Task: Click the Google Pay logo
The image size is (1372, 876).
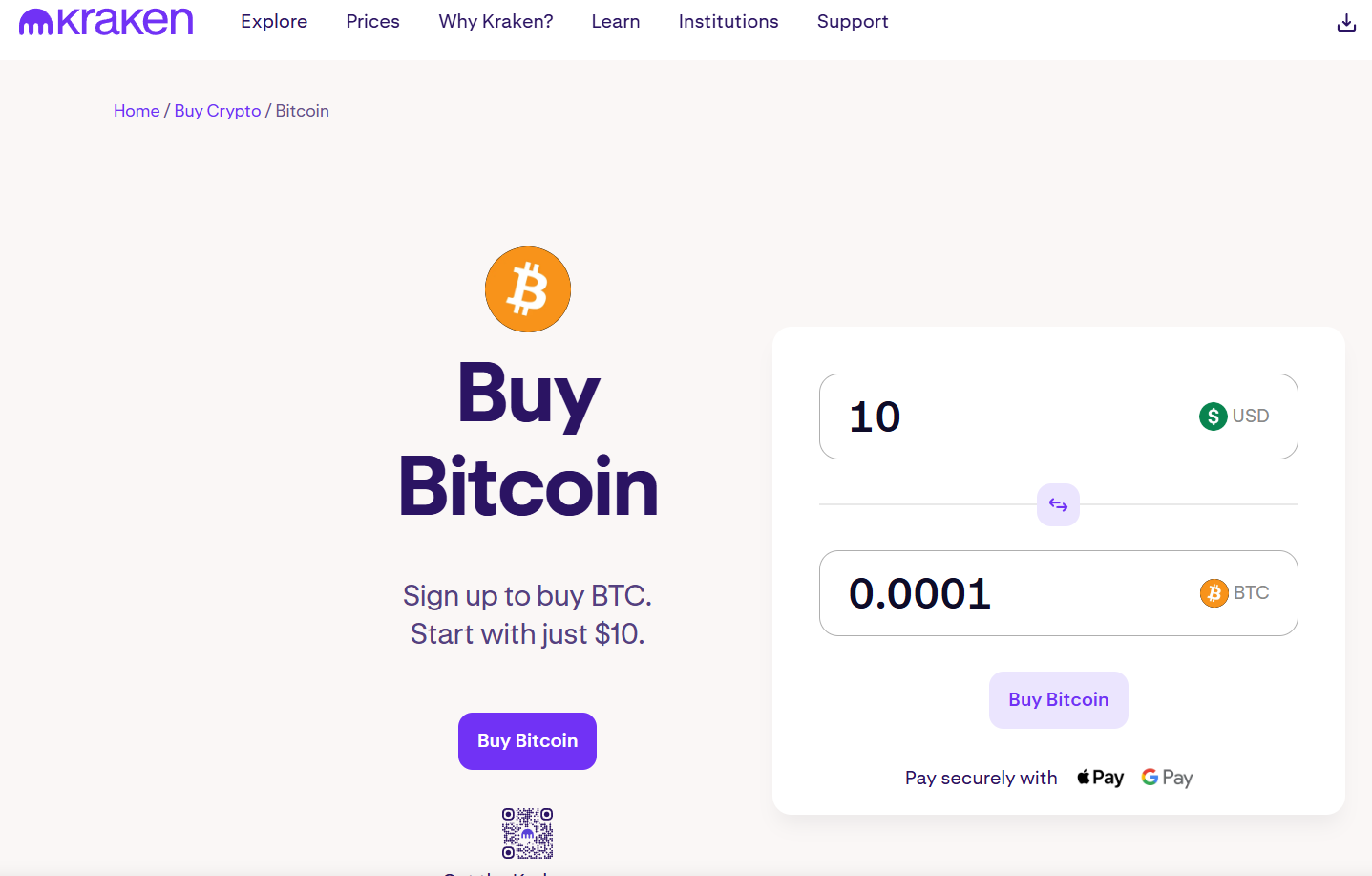Action: [x=1167, y=778]
